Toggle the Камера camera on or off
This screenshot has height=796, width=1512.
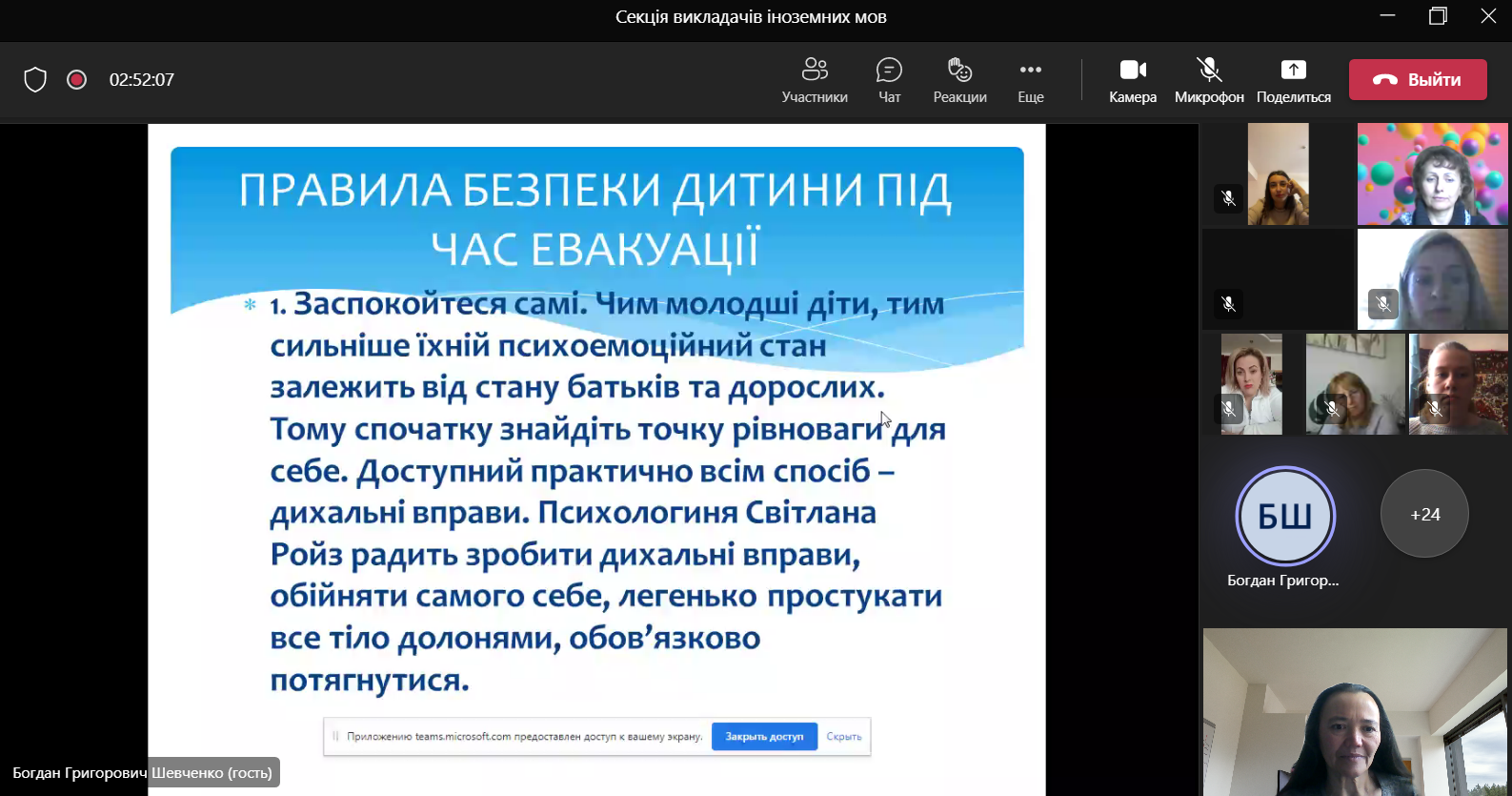pyautogui.click(x=1132, y=80)
